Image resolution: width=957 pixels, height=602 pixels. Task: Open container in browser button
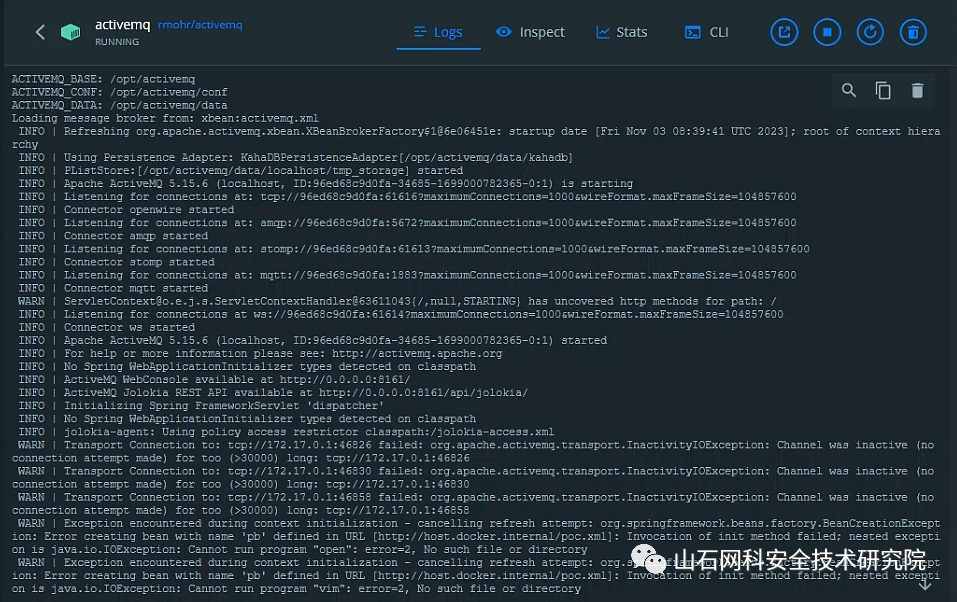pos(784,32)
